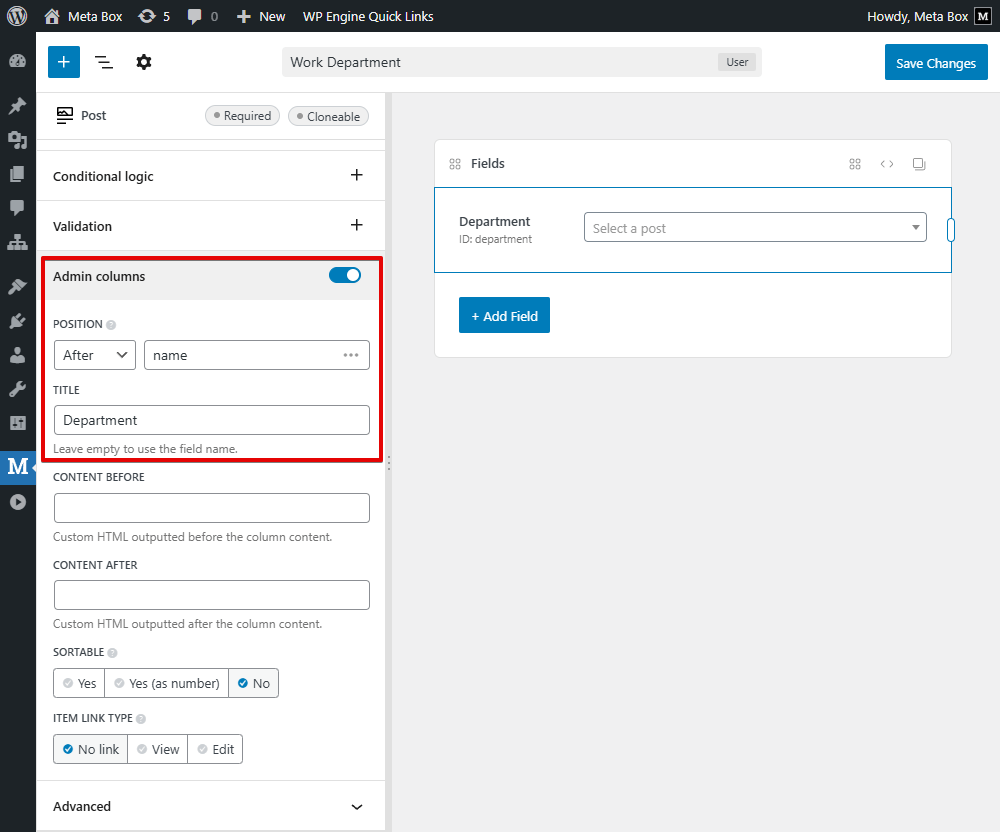Expand the Advanced section
This screenshot has height=832, width=1000.
point(357,807)
